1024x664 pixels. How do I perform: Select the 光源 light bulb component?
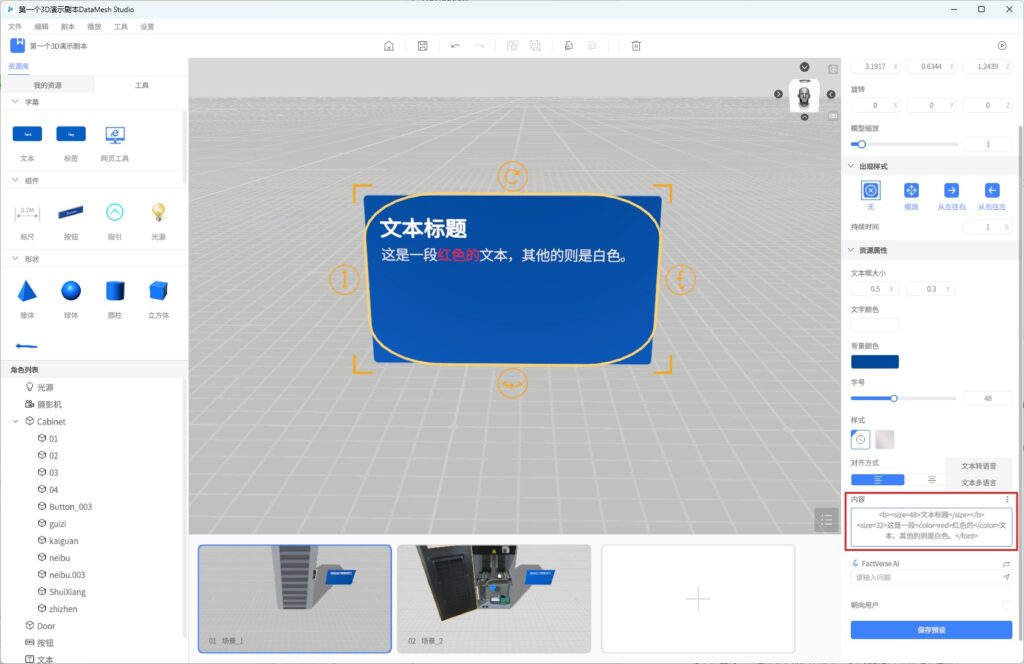158,211
